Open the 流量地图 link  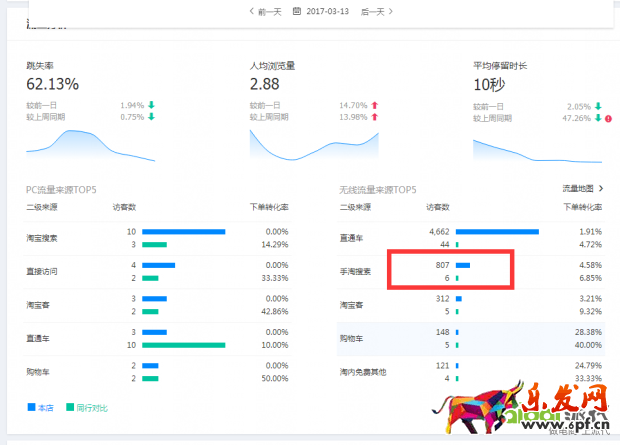[x=578, y=188]
